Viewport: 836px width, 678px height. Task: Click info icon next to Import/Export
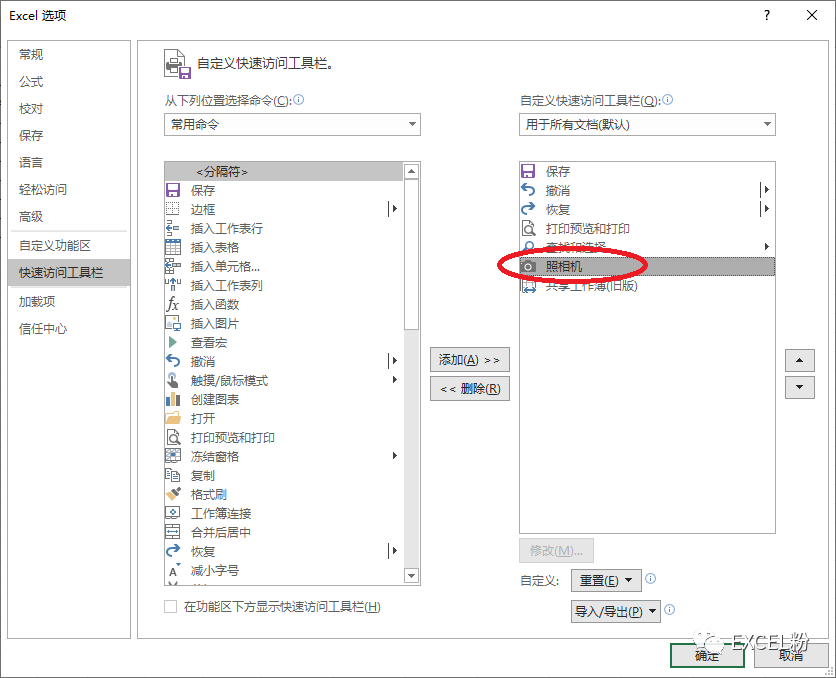[x=670, y=610]
